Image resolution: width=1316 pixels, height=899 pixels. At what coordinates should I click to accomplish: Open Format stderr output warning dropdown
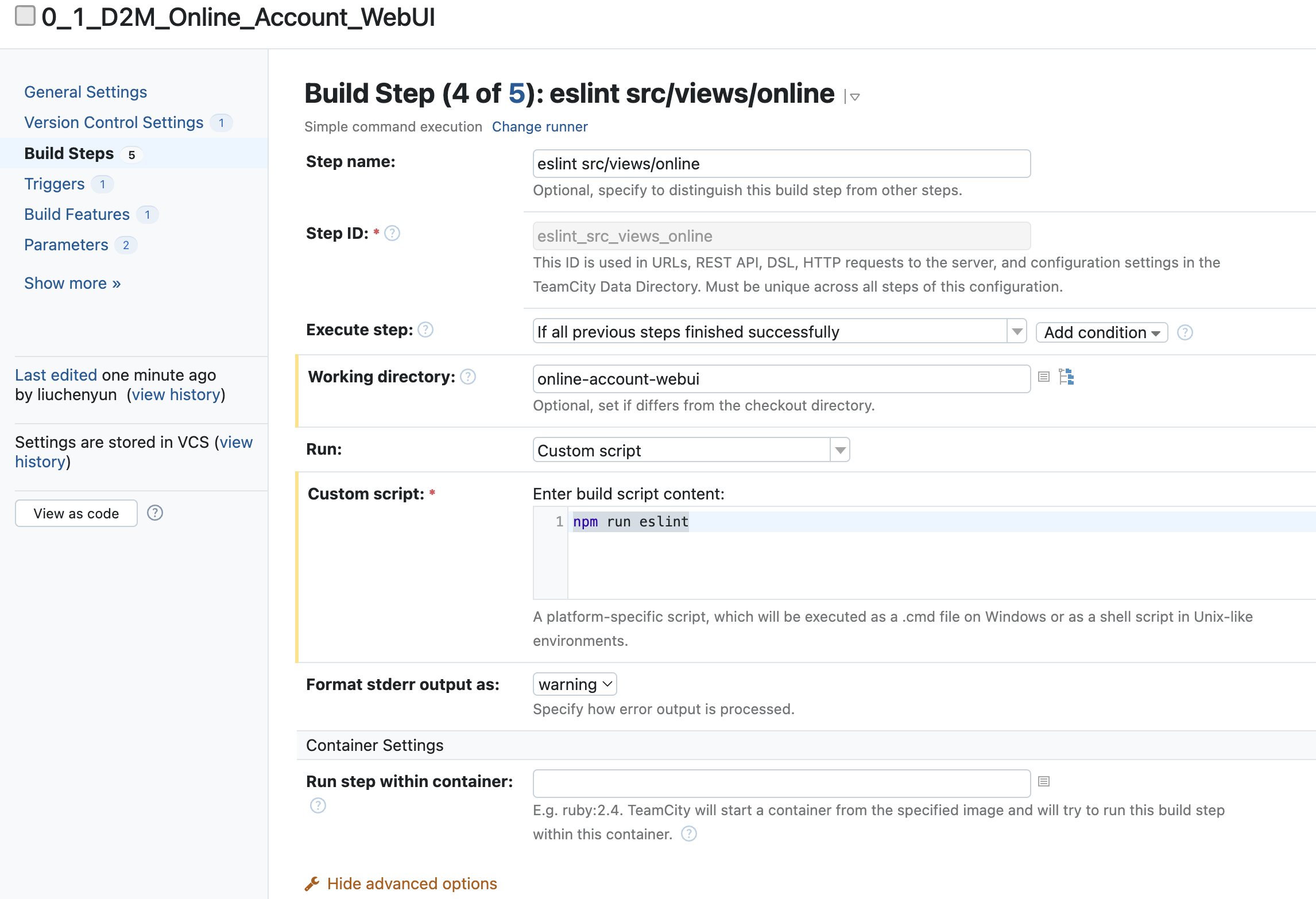(575, 684)
